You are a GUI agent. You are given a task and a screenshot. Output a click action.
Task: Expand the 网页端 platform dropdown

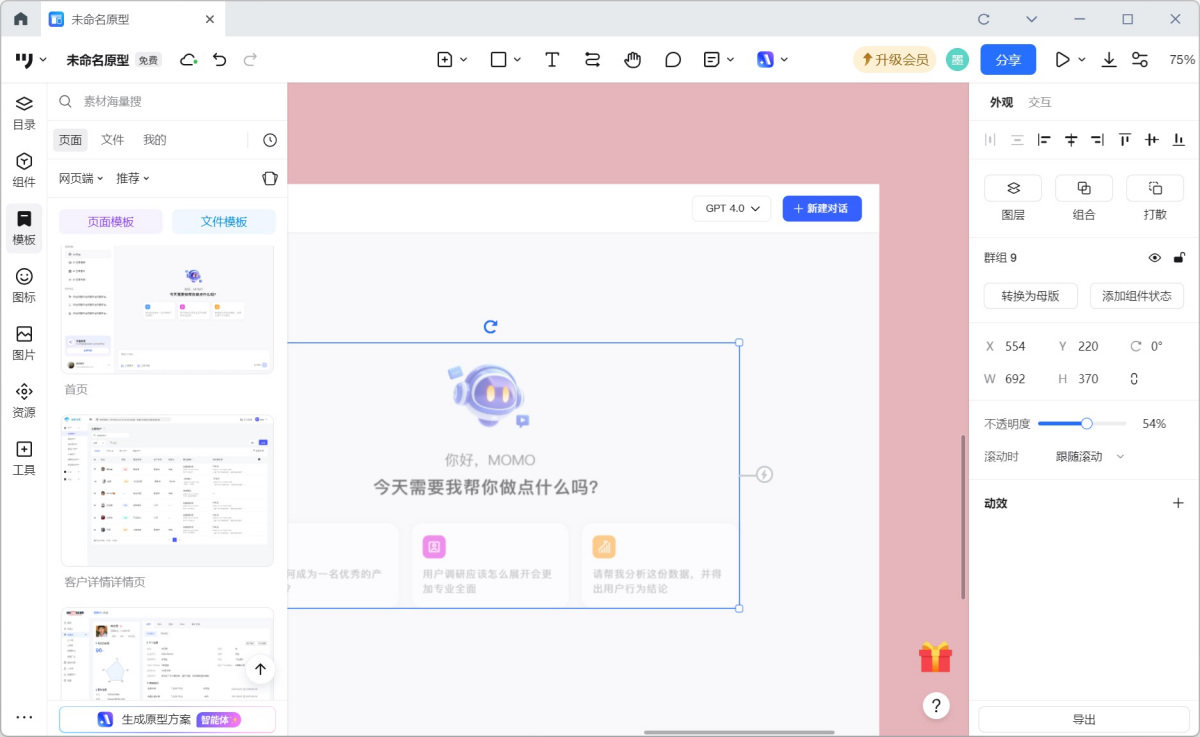81,178
